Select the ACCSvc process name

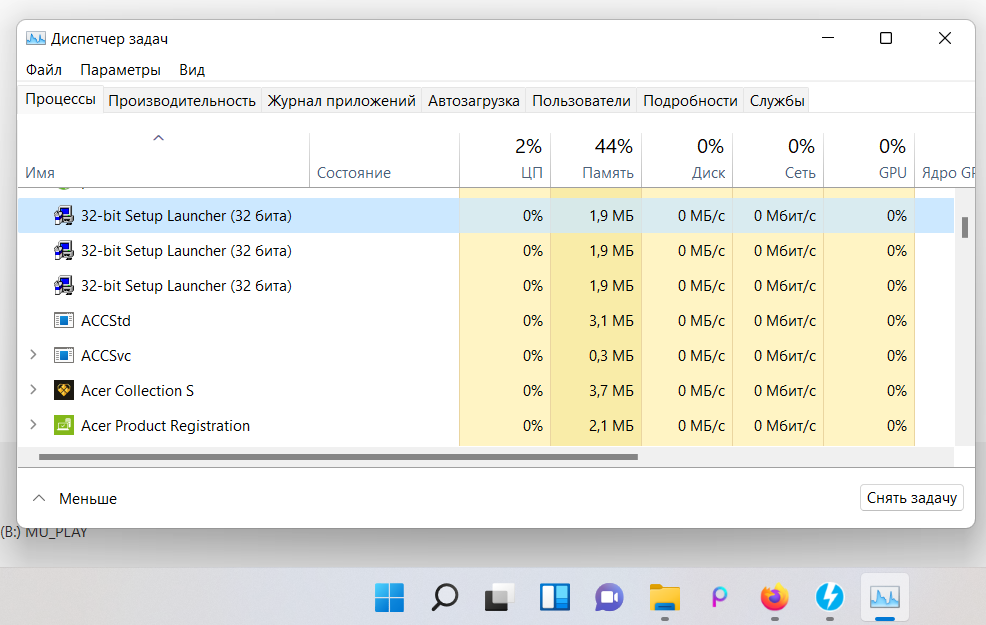coord(106,356)
